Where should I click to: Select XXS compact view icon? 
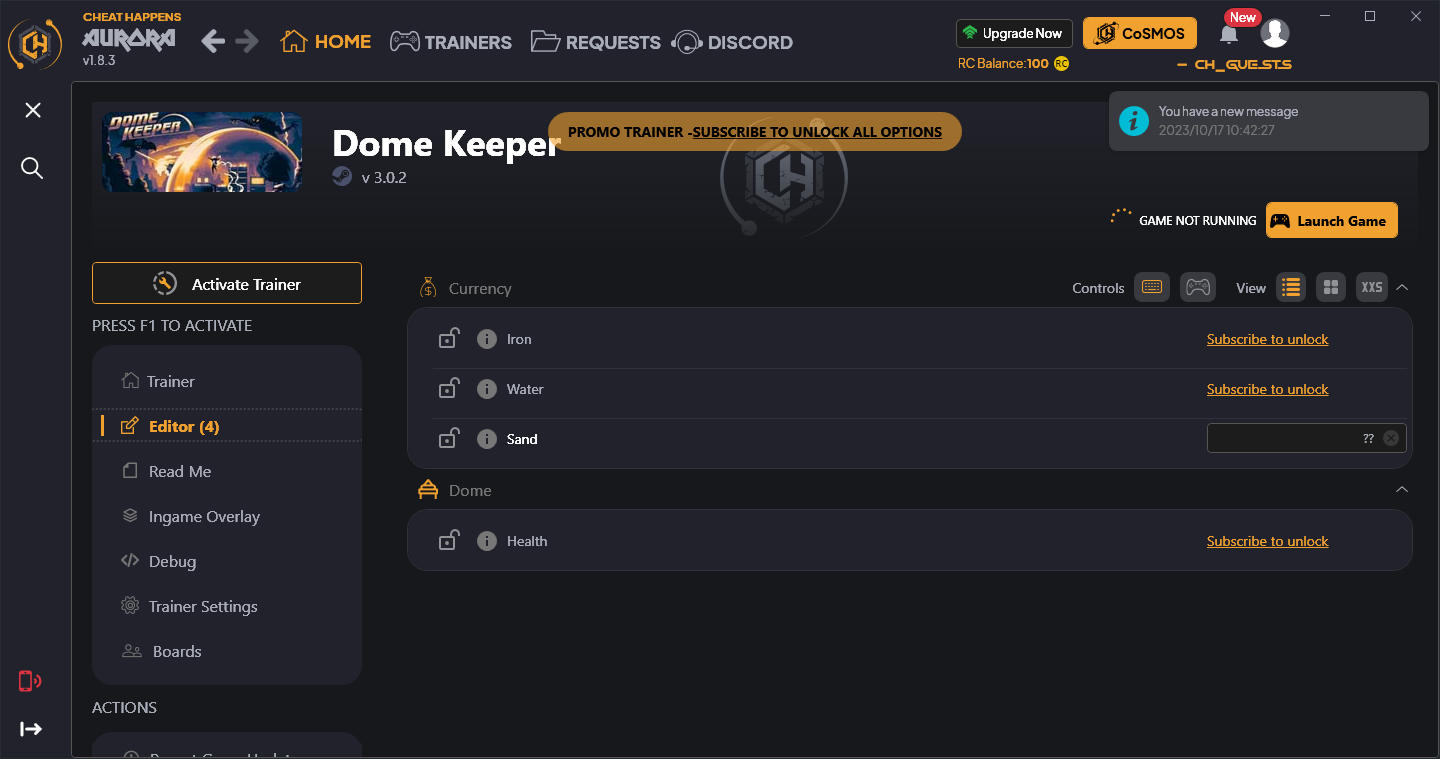pyautogui.click(x=1372, y=287)
